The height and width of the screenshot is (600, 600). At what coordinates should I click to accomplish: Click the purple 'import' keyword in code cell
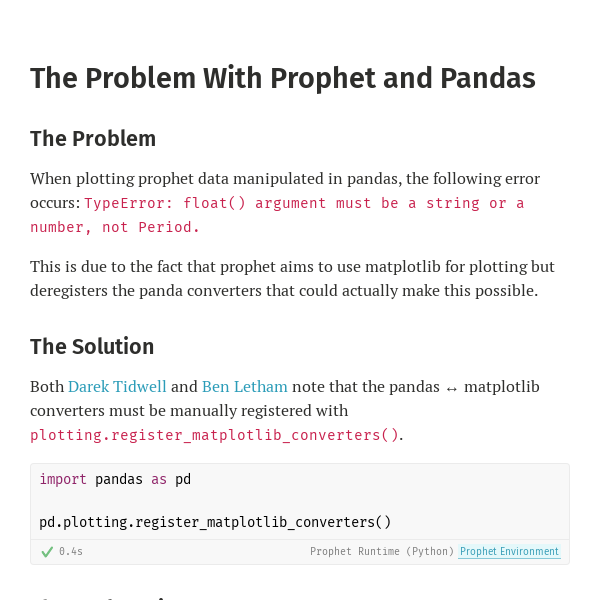pos(63,479)
